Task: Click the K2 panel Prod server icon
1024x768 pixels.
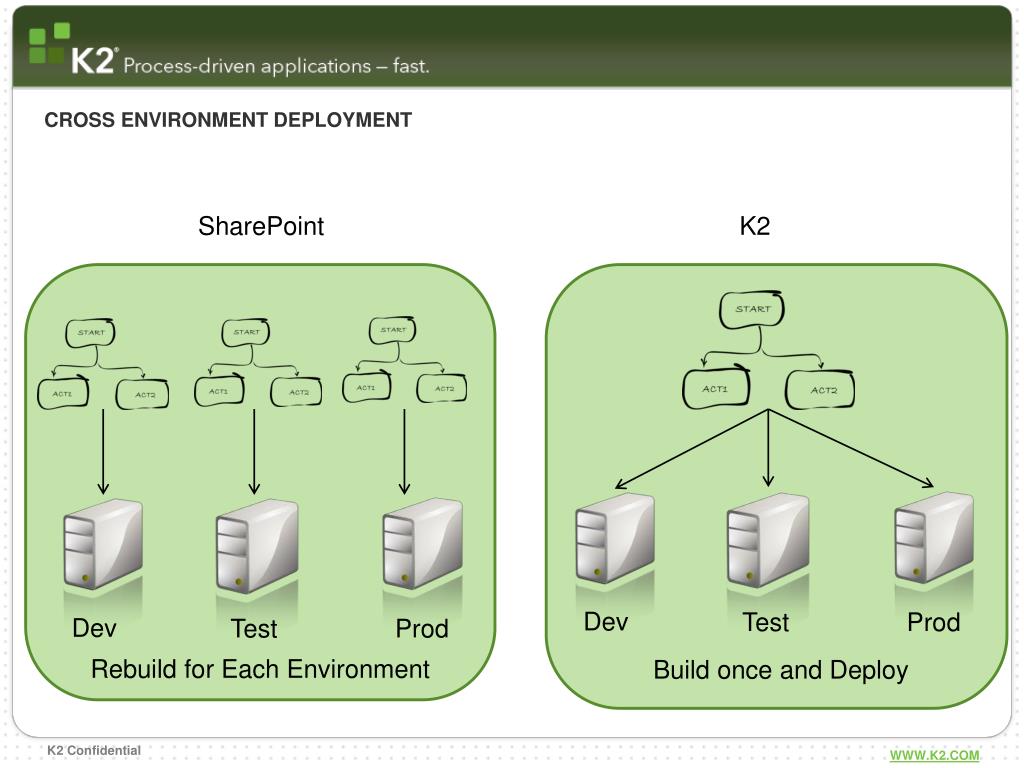Action: [934, 537]
